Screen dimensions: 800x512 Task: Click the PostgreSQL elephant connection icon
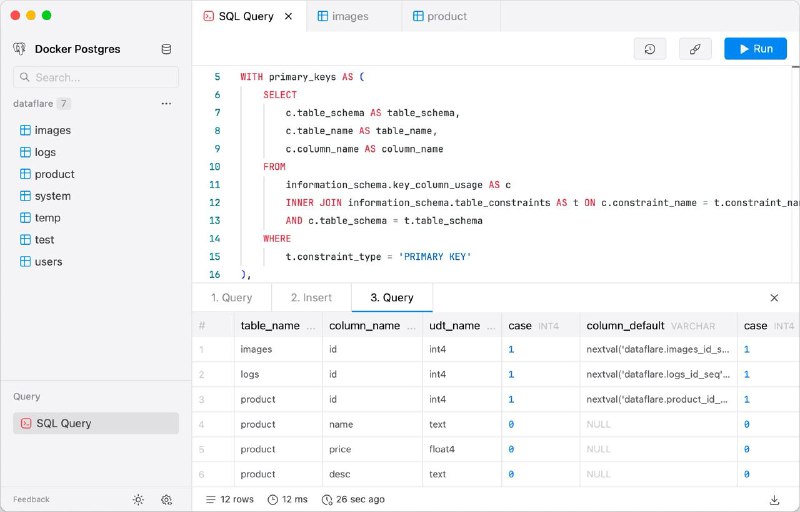pyautogui.click(x=20, y=49)
